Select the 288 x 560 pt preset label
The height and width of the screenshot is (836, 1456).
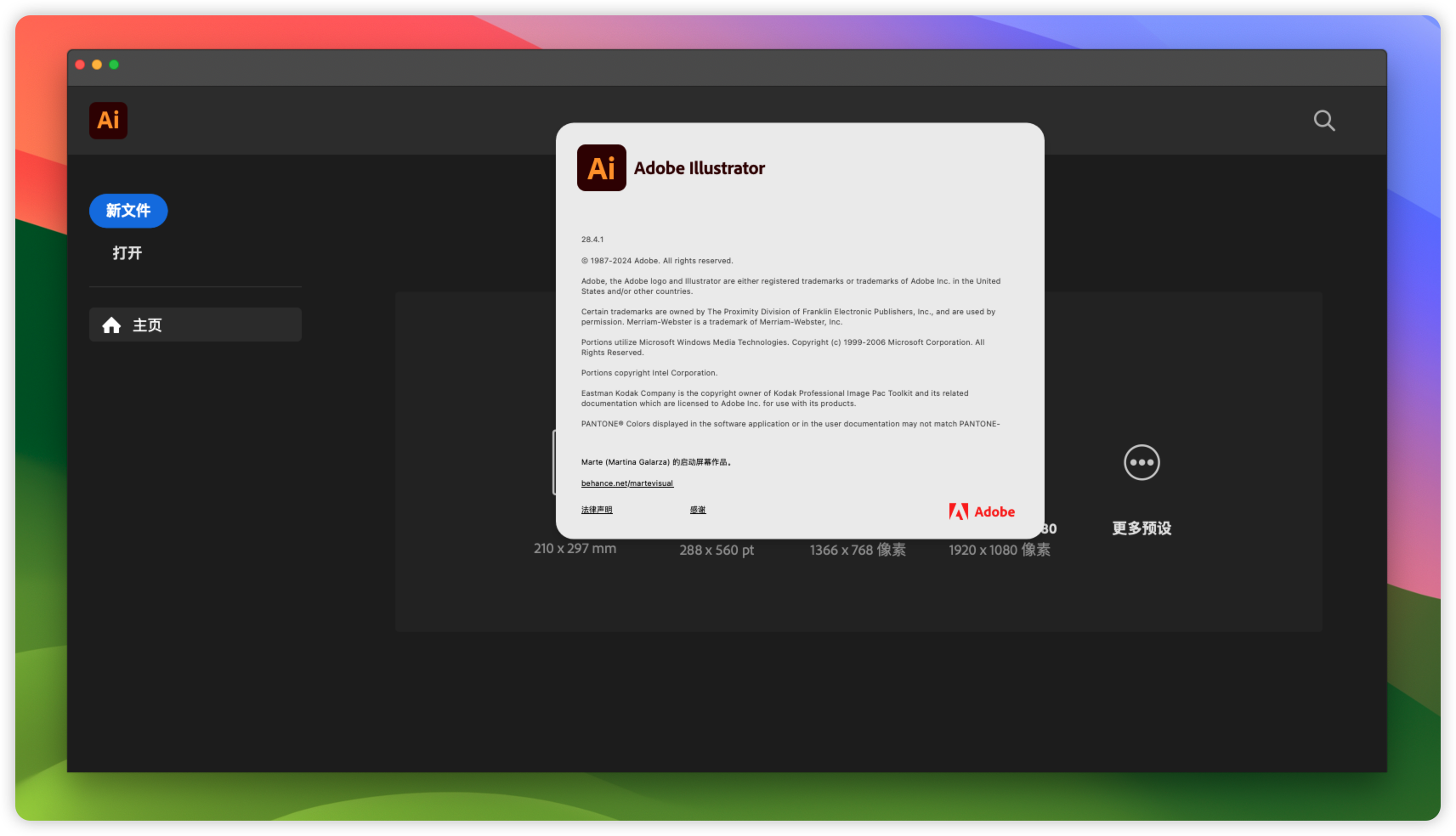717,550
